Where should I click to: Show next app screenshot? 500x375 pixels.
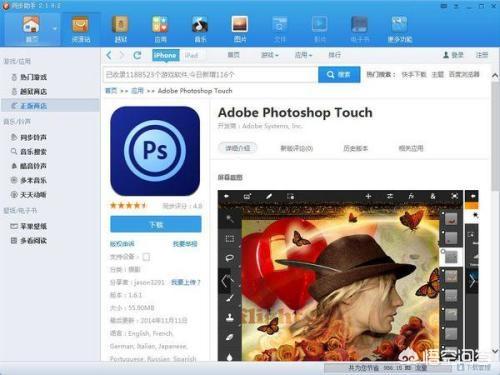[472, 281]
